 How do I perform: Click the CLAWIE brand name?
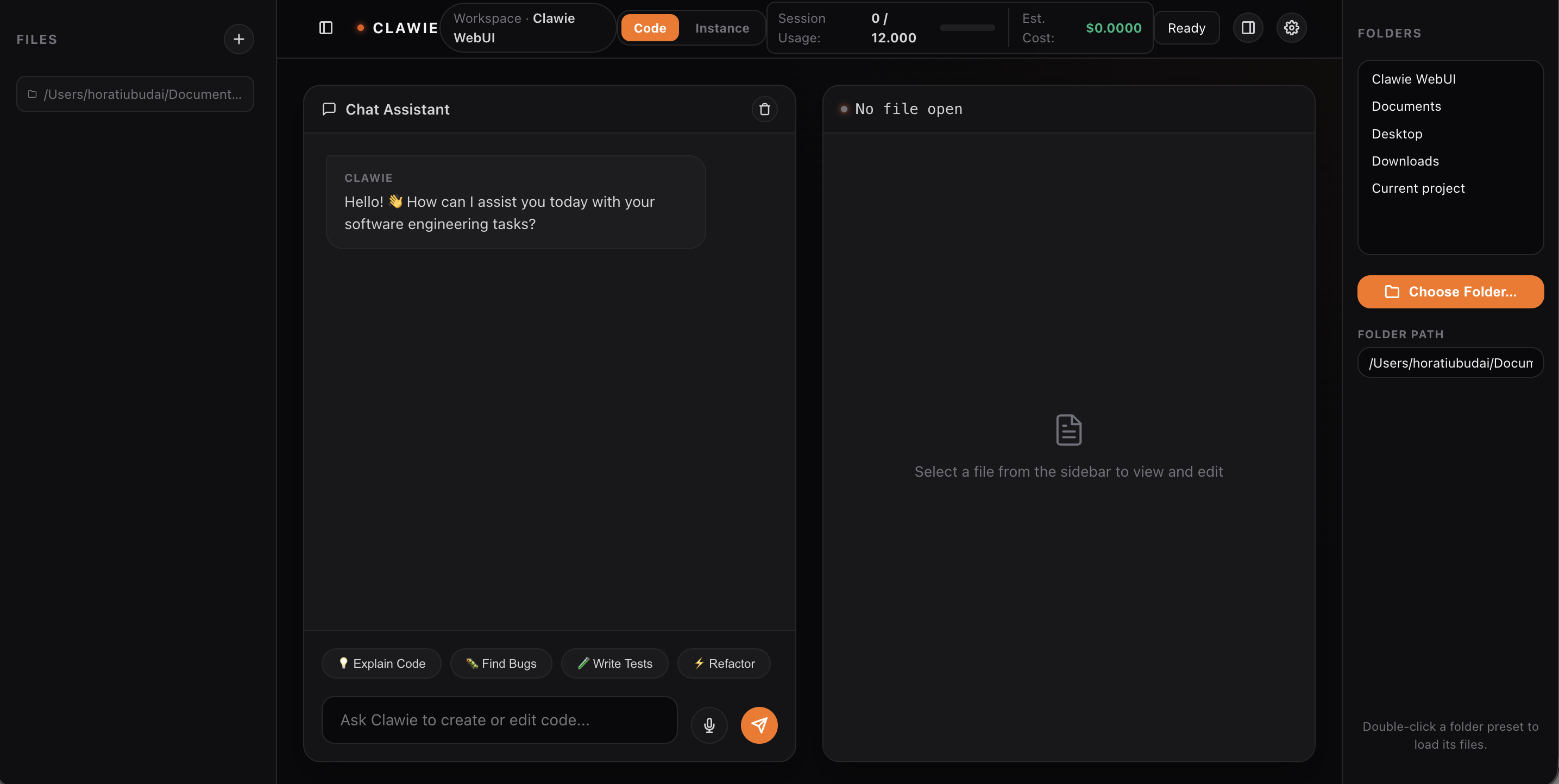pyautogui.click(x=405, y=28)
